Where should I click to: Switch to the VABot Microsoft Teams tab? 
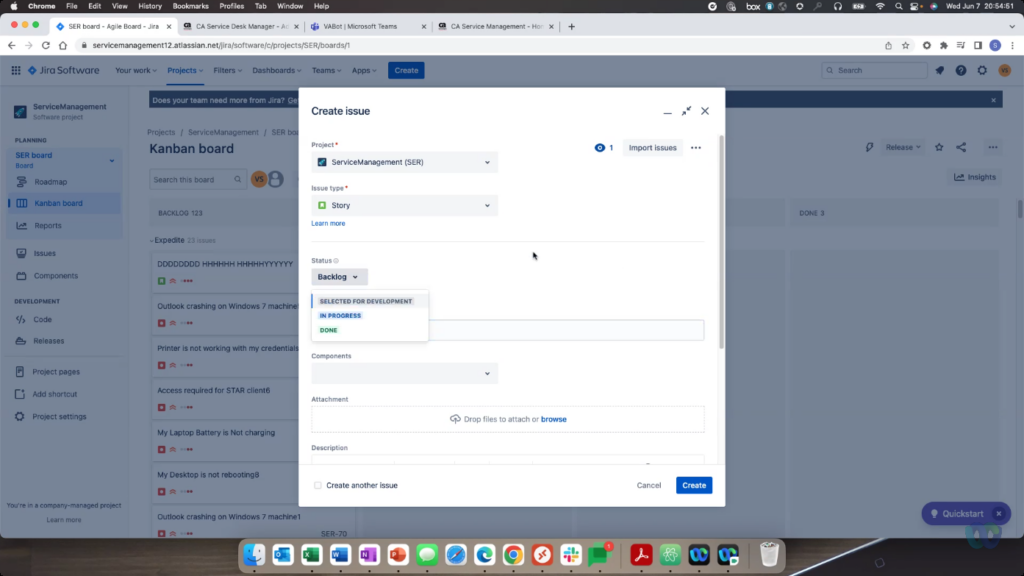pos(369,27)
